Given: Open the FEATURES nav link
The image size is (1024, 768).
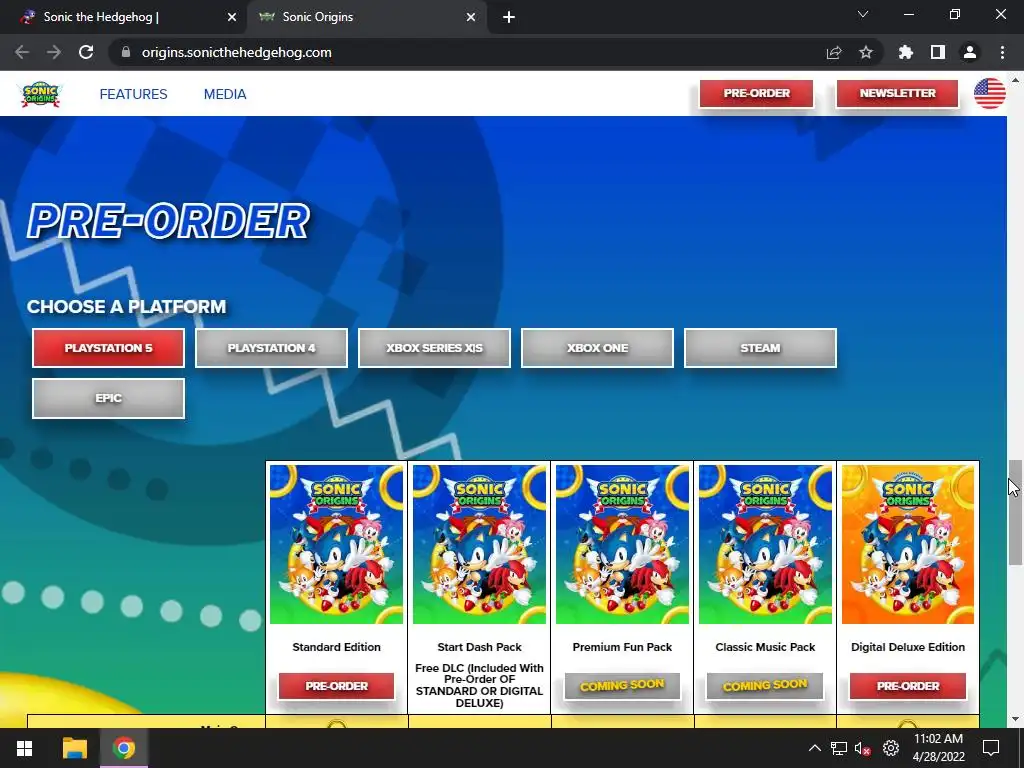Looking at the screenshot, I should tap(133, 94).
